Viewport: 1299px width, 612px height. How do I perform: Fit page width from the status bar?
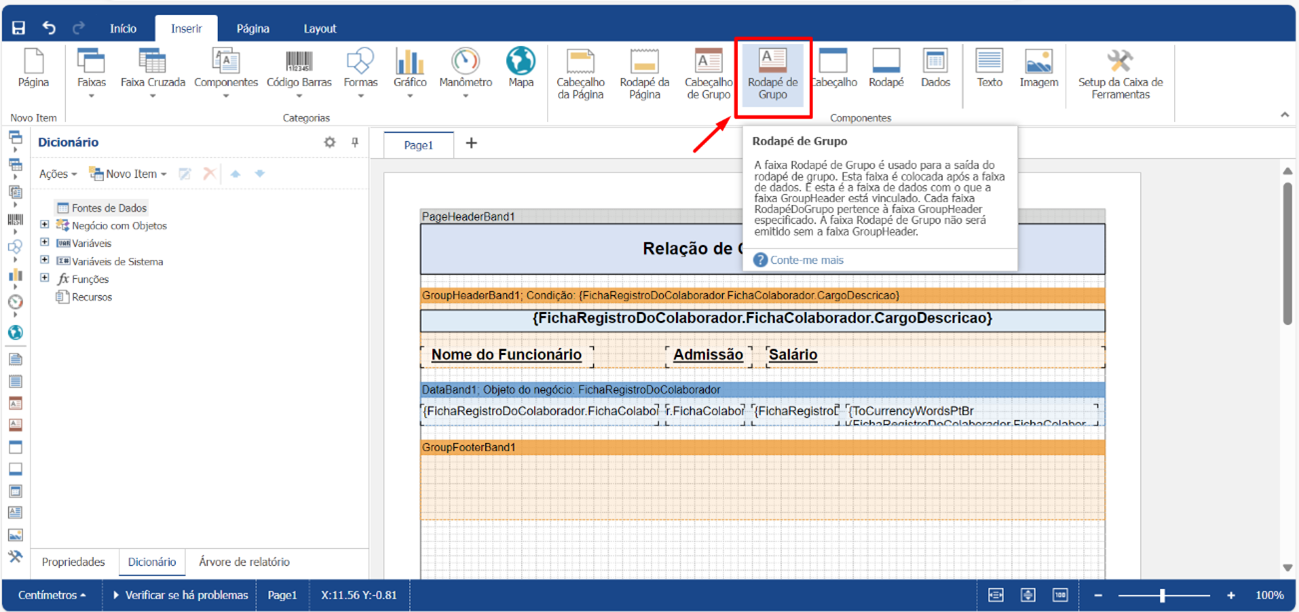pos(996,595)
